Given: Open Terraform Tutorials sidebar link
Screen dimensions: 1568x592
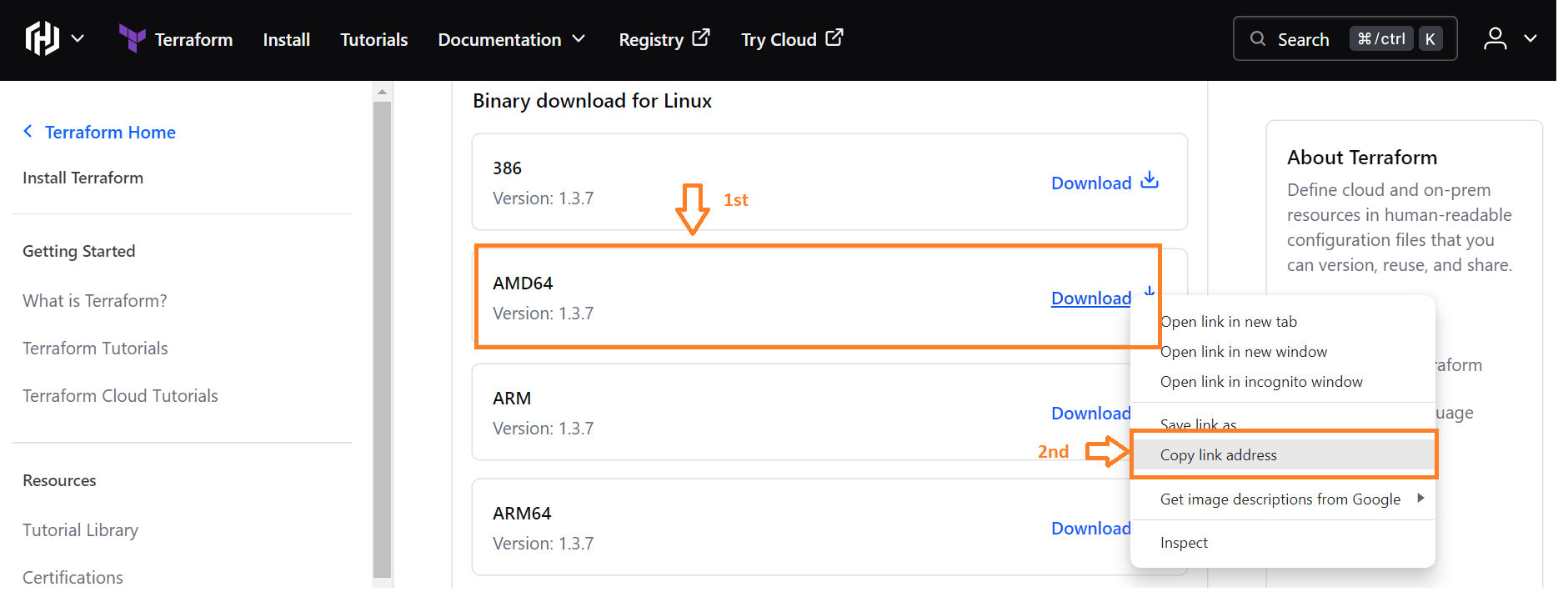Looking at the screenshot, I should [x=95, y=348].
